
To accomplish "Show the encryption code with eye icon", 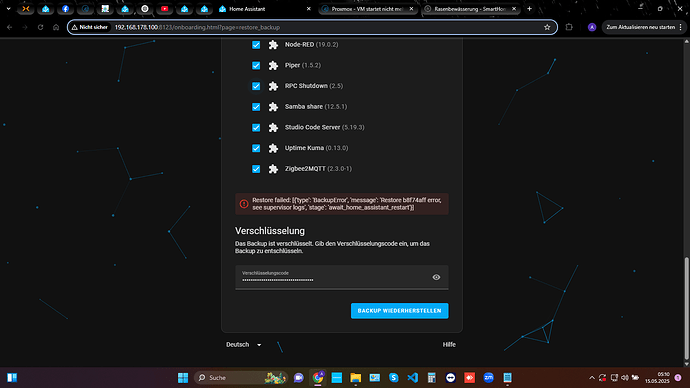I will pos(436,277).
